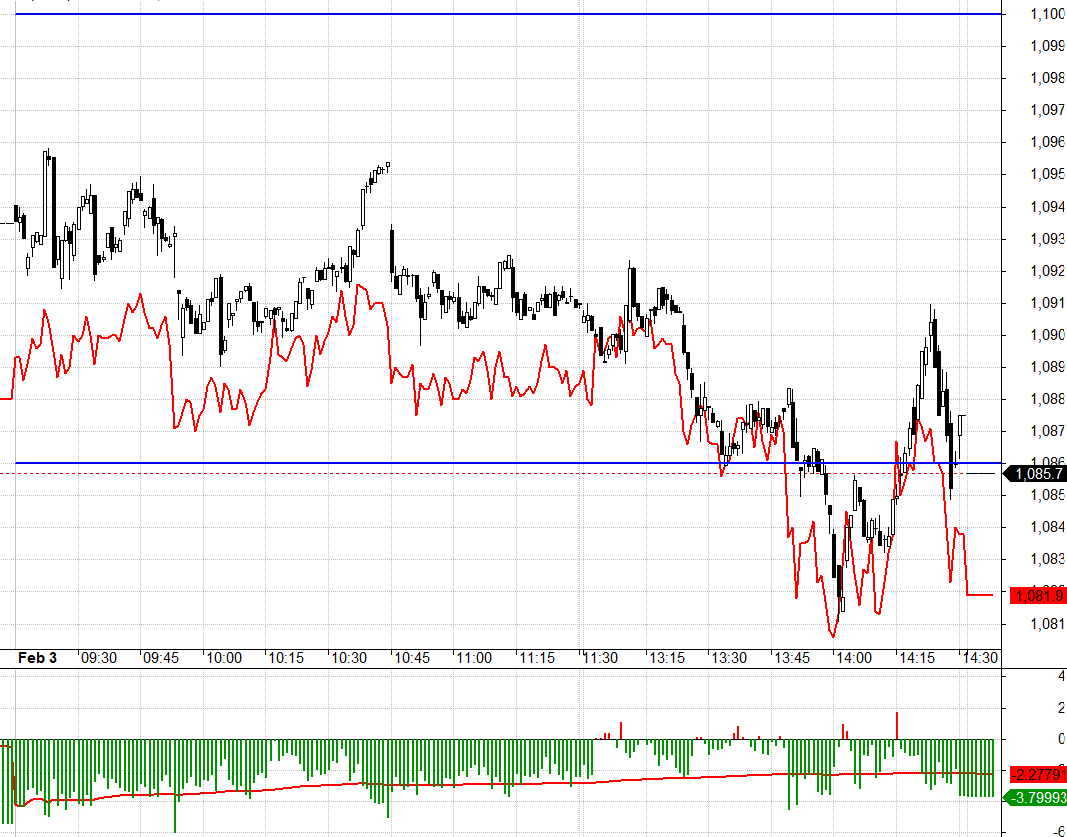Click the 1,081 price scale label
The width and height of the screenshot is (1067, 837).
[1048, 624]
